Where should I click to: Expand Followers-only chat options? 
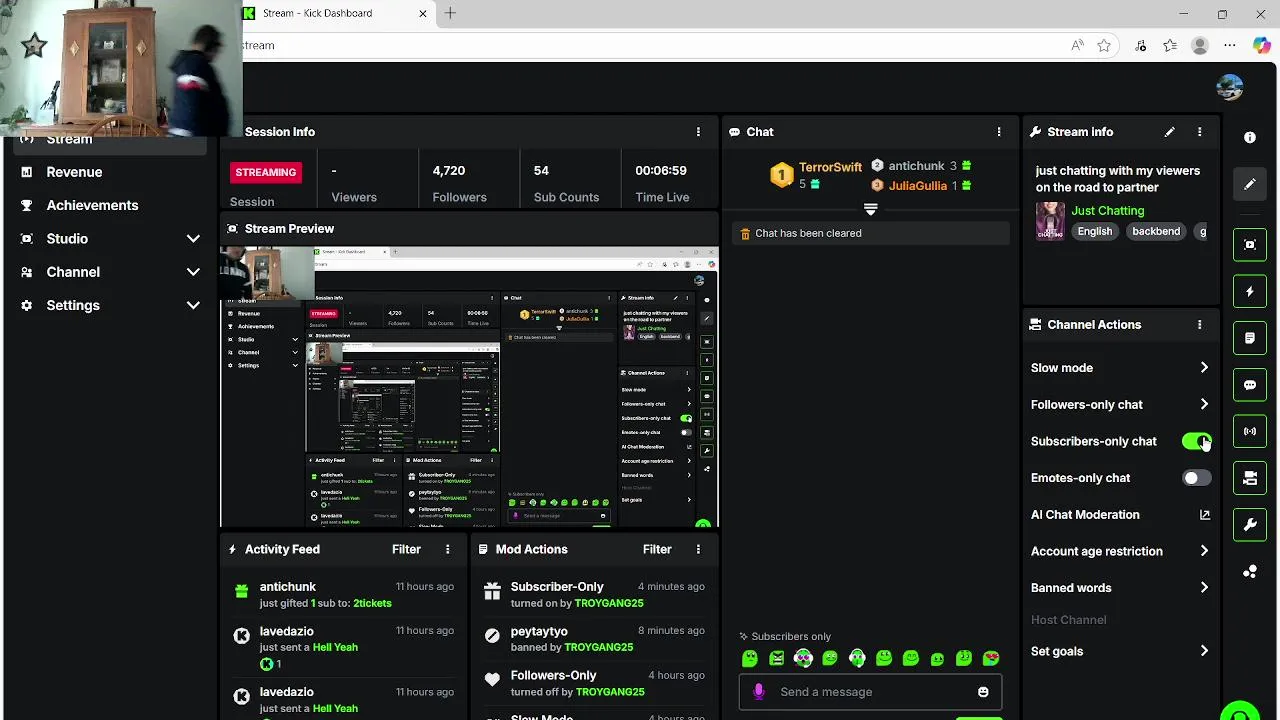(1204, 405)
